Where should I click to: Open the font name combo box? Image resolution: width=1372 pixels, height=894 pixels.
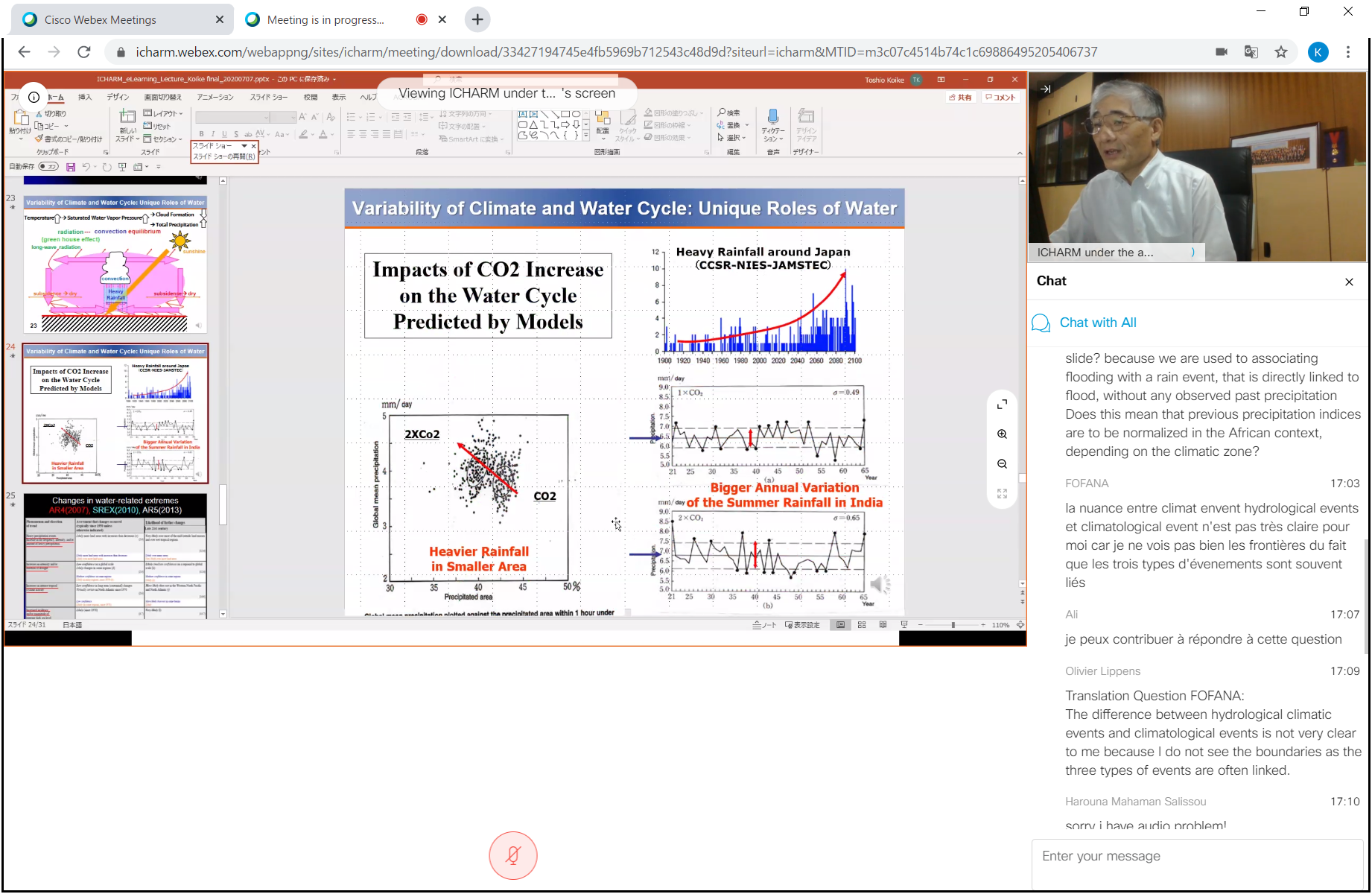232,117
